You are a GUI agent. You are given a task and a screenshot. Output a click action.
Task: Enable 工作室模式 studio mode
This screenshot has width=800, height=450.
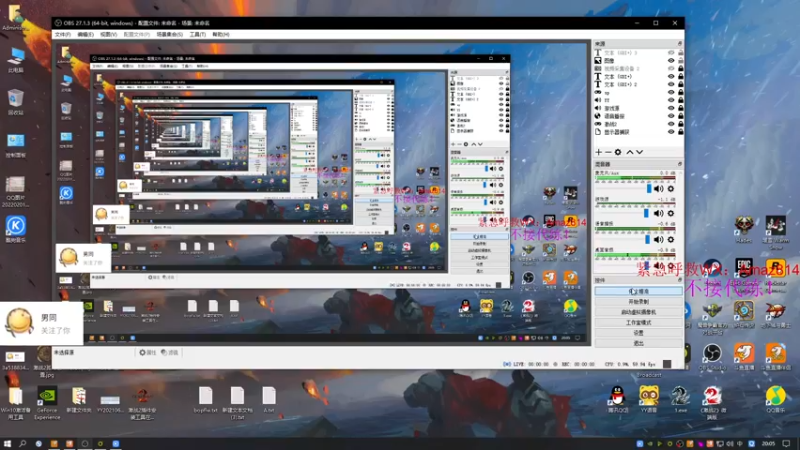tap(638, 322)
